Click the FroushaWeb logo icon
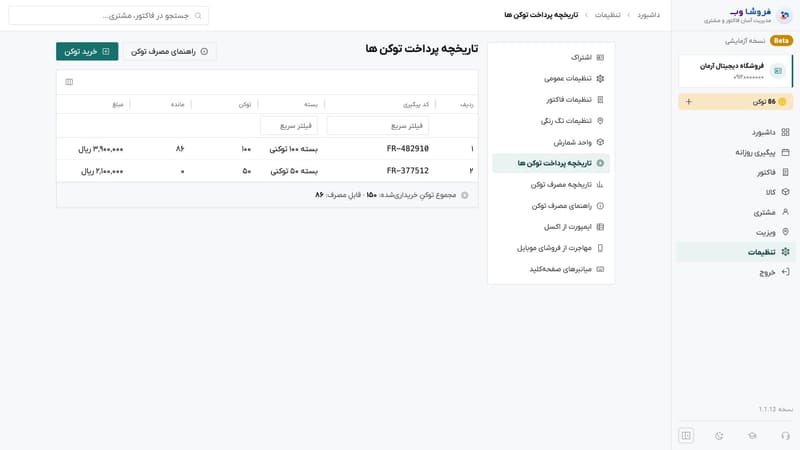 click(784, 16)
